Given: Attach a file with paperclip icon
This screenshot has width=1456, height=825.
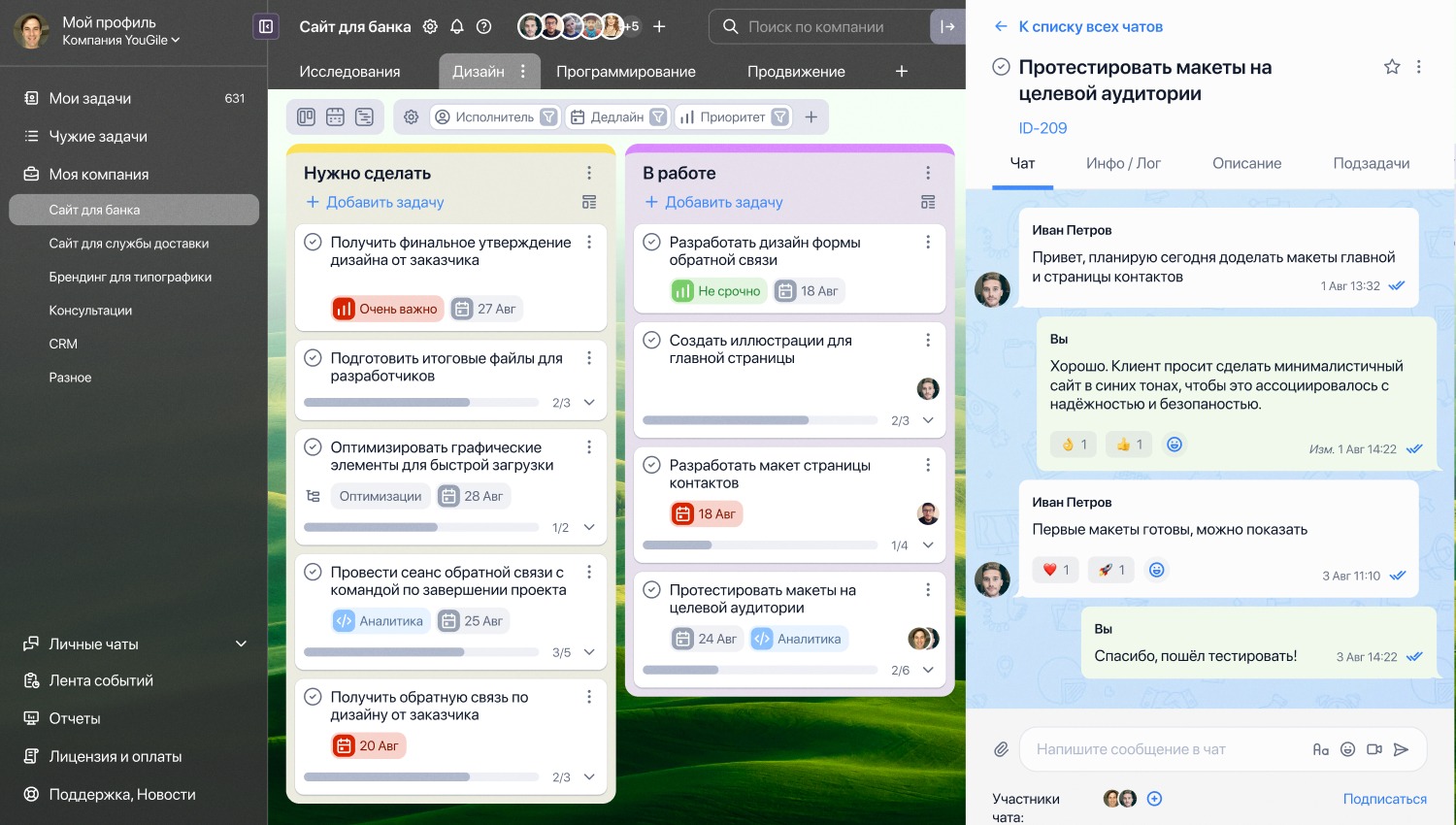Looking at the screenshot, I should click(x=1001, y=749).
